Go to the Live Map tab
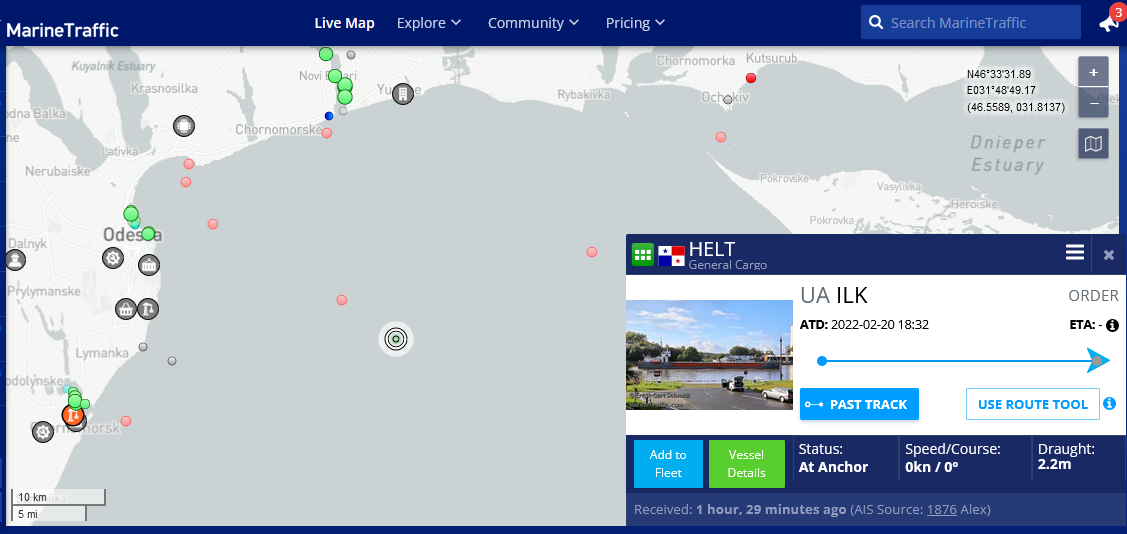Screen dimensions: 1127x534 click(x=344, y=23)
